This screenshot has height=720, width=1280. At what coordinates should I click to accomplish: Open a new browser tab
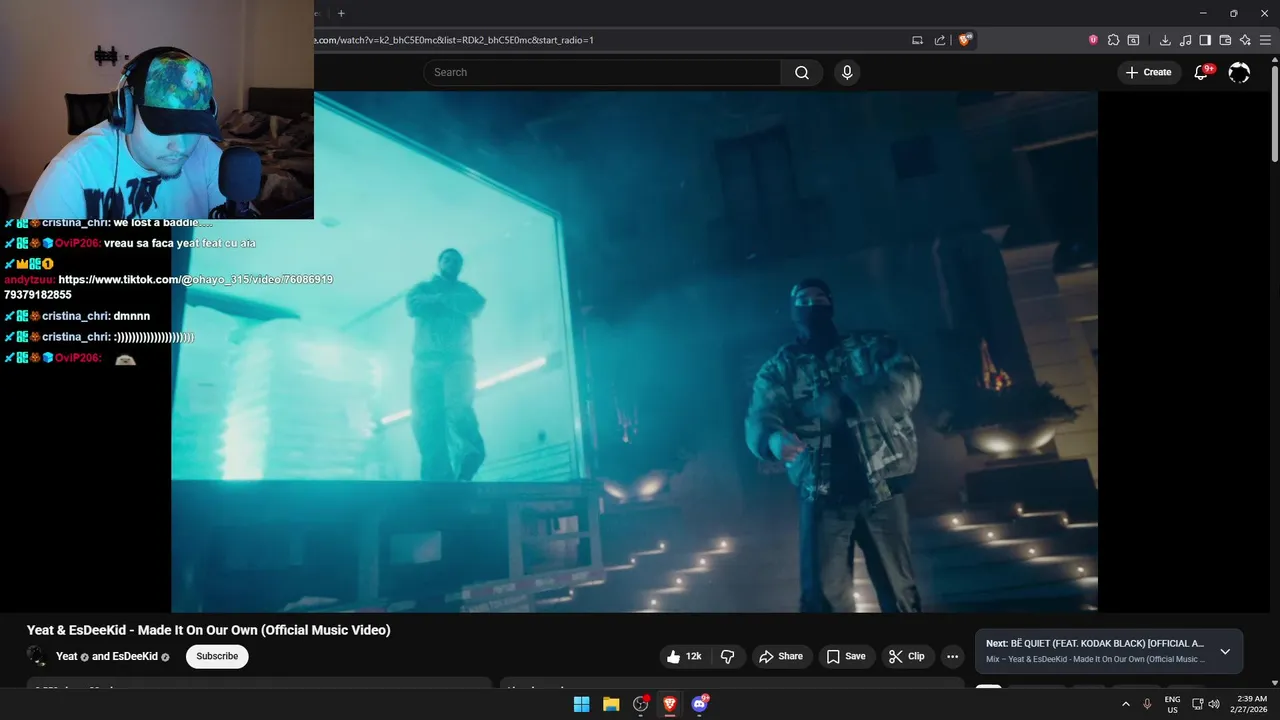pyautogui.click(x=341, y=13)
